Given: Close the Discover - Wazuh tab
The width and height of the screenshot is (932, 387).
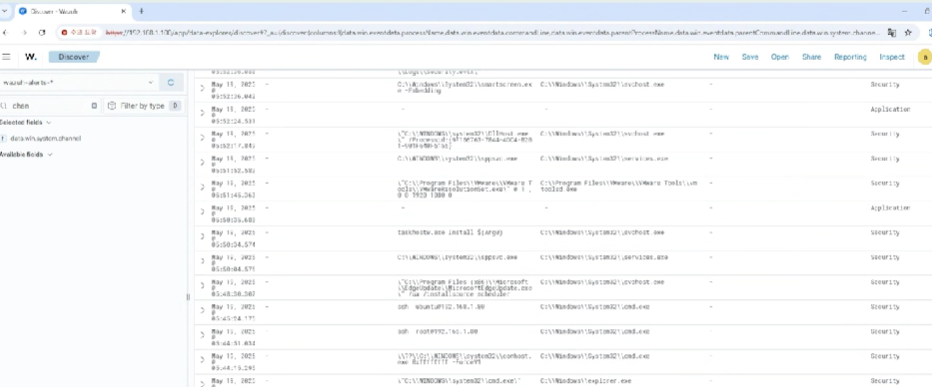Looking at the screenshot, I should [123, 11].
